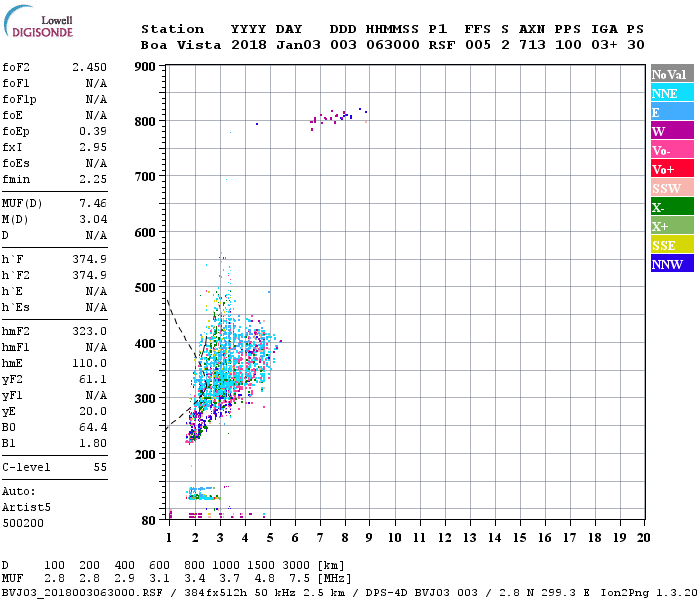Viewport: 700px width, 600px height.
Task: Click the RSF program value in header
Action: click(442, 45)
